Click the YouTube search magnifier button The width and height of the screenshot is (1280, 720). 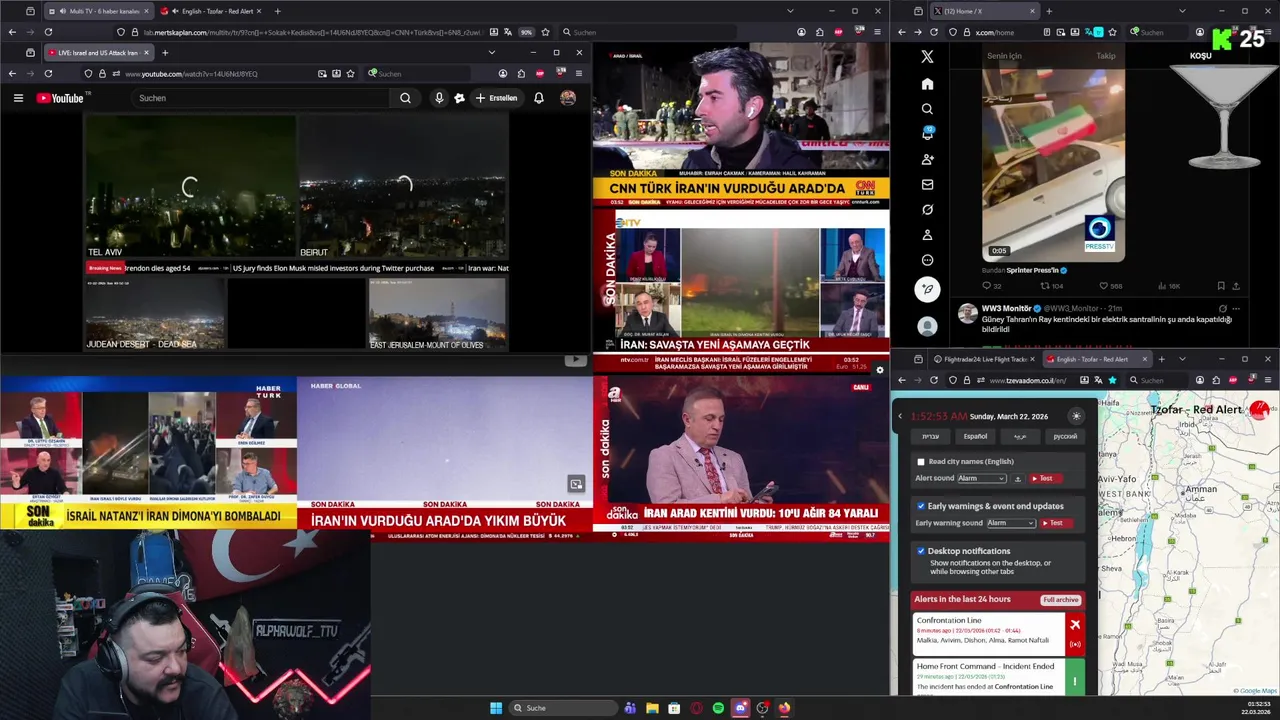click(x=405, y=98)
